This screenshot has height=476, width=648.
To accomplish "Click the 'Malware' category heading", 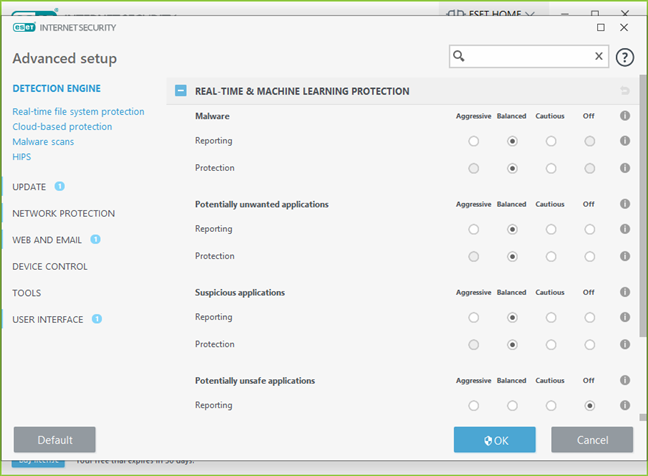I will [x=212, y=116].
